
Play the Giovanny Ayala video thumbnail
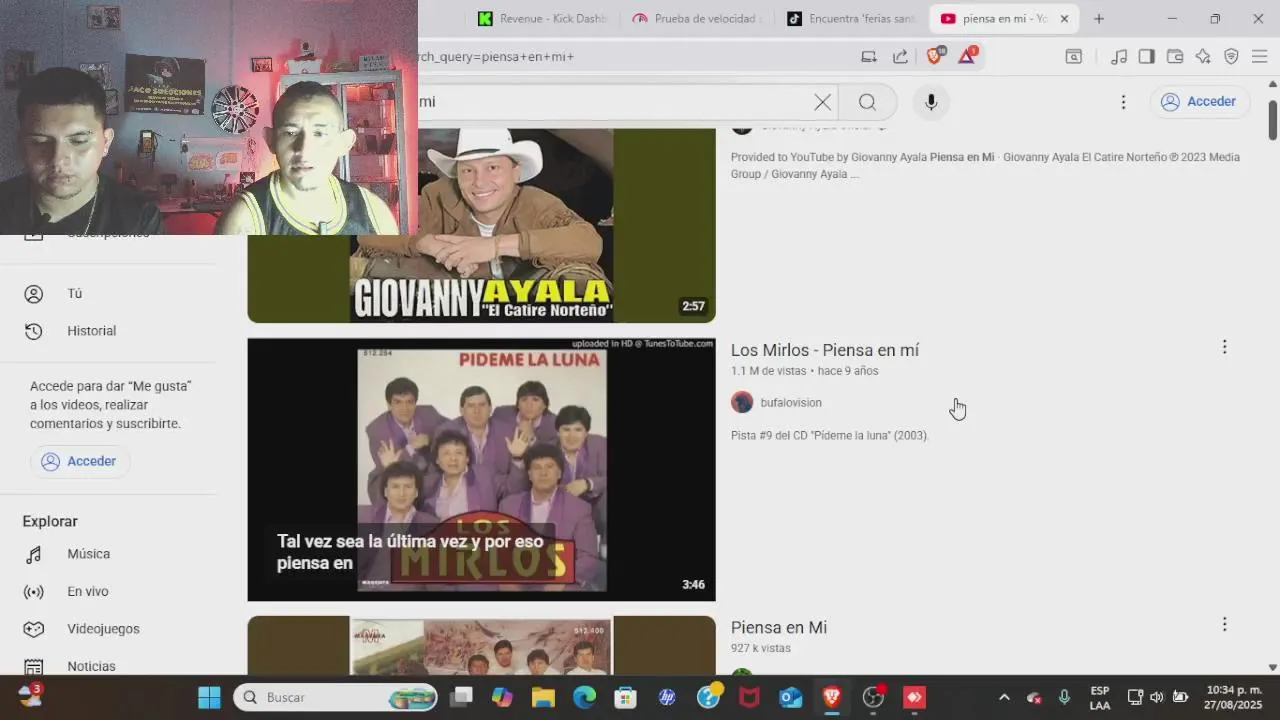click(x=481, y=225)
